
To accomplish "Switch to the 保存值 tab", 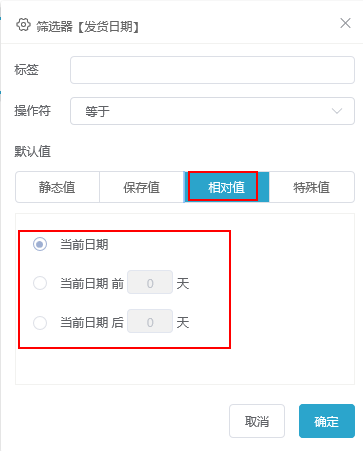I will [x=142, y=187].
